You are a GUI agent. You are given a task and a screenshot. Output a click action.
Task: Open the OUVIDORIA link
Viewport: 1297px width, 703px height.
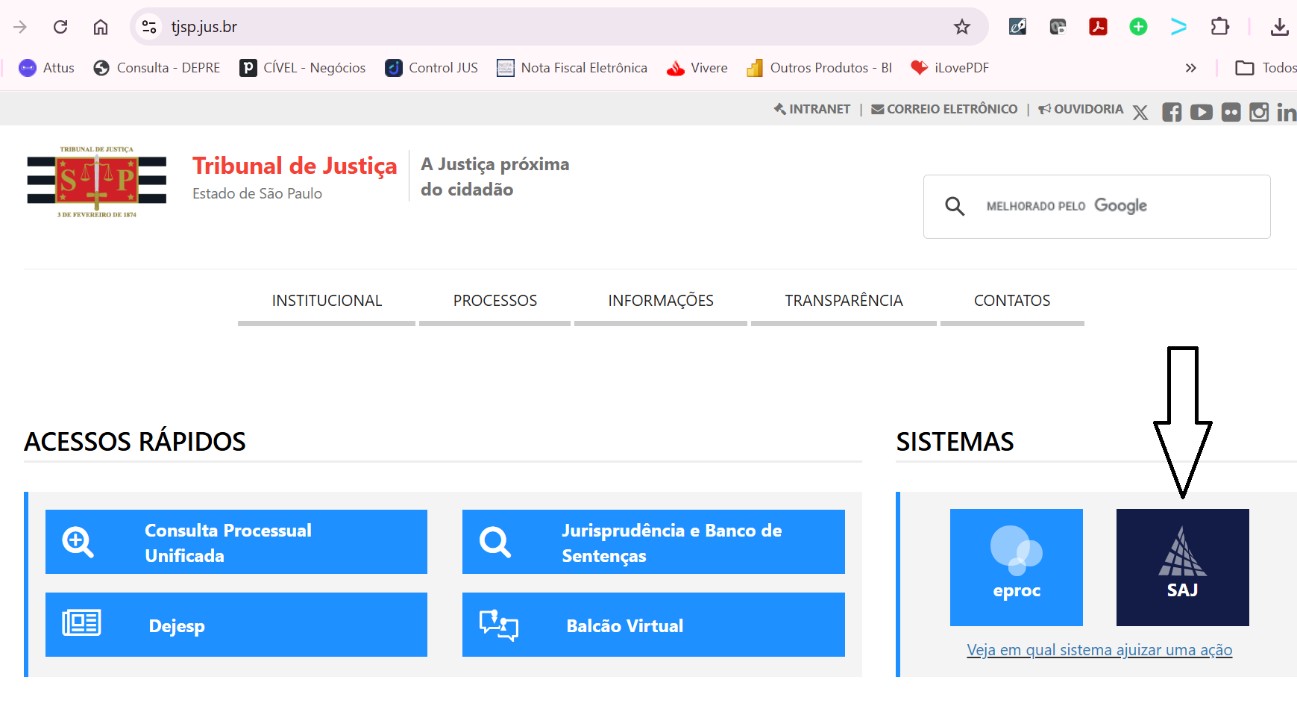point(1081,109)
